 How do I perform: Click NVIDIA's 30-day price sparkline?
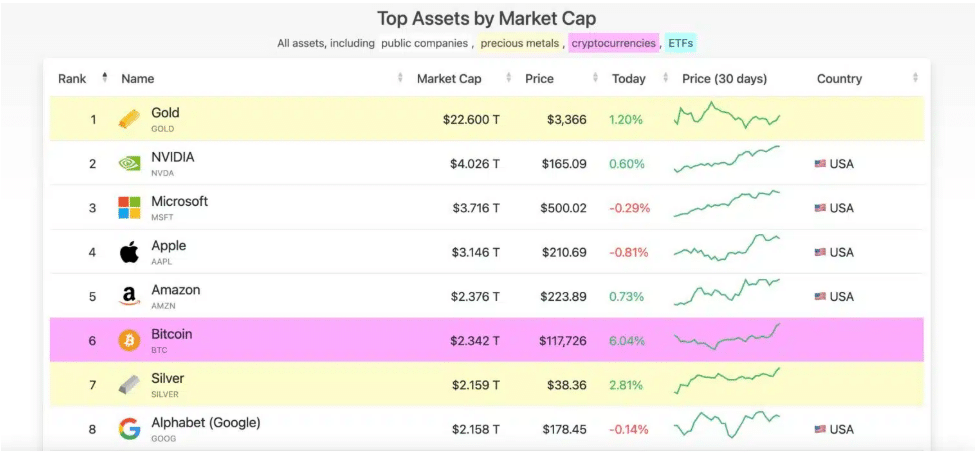[727, 159]
